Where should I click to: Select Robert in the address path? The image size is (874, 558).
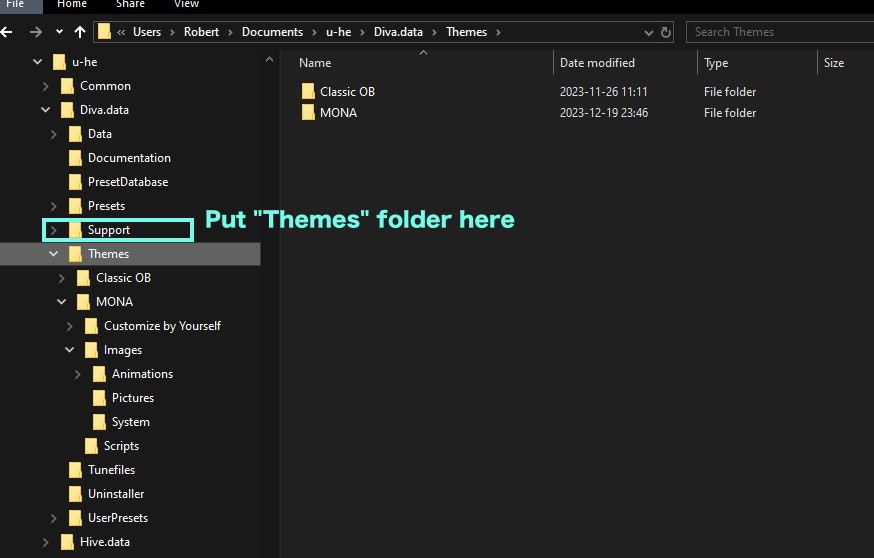201,32
